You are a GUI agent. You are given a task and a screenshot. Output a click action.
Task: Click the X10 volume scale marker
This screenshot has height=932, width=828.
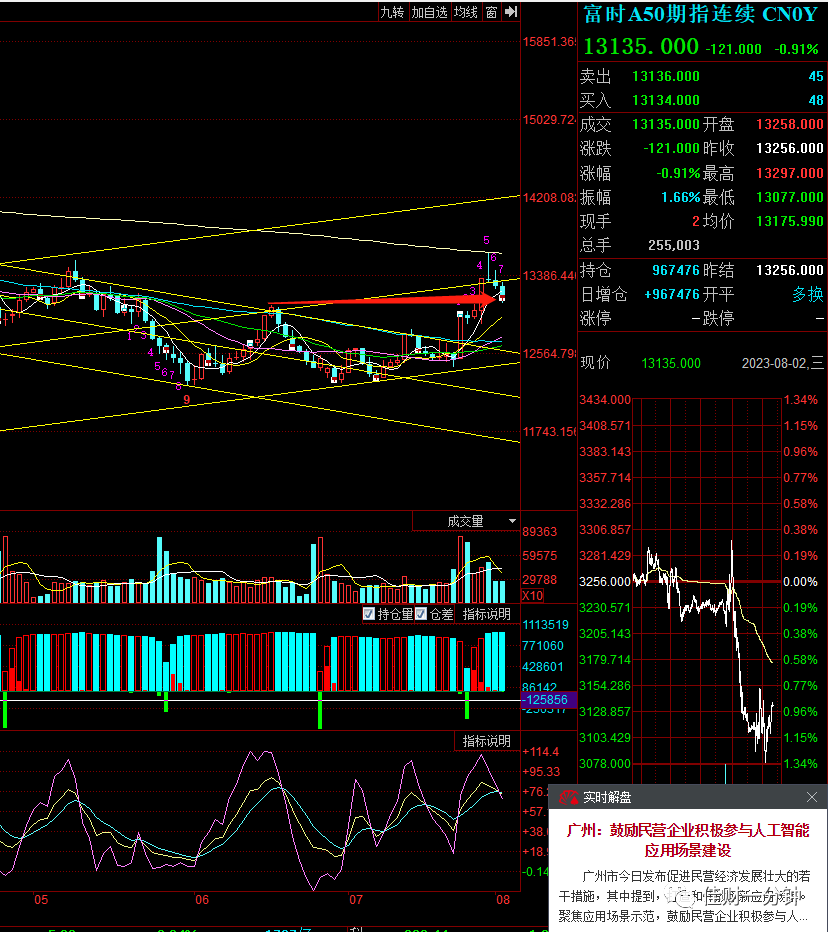point(532,596)
